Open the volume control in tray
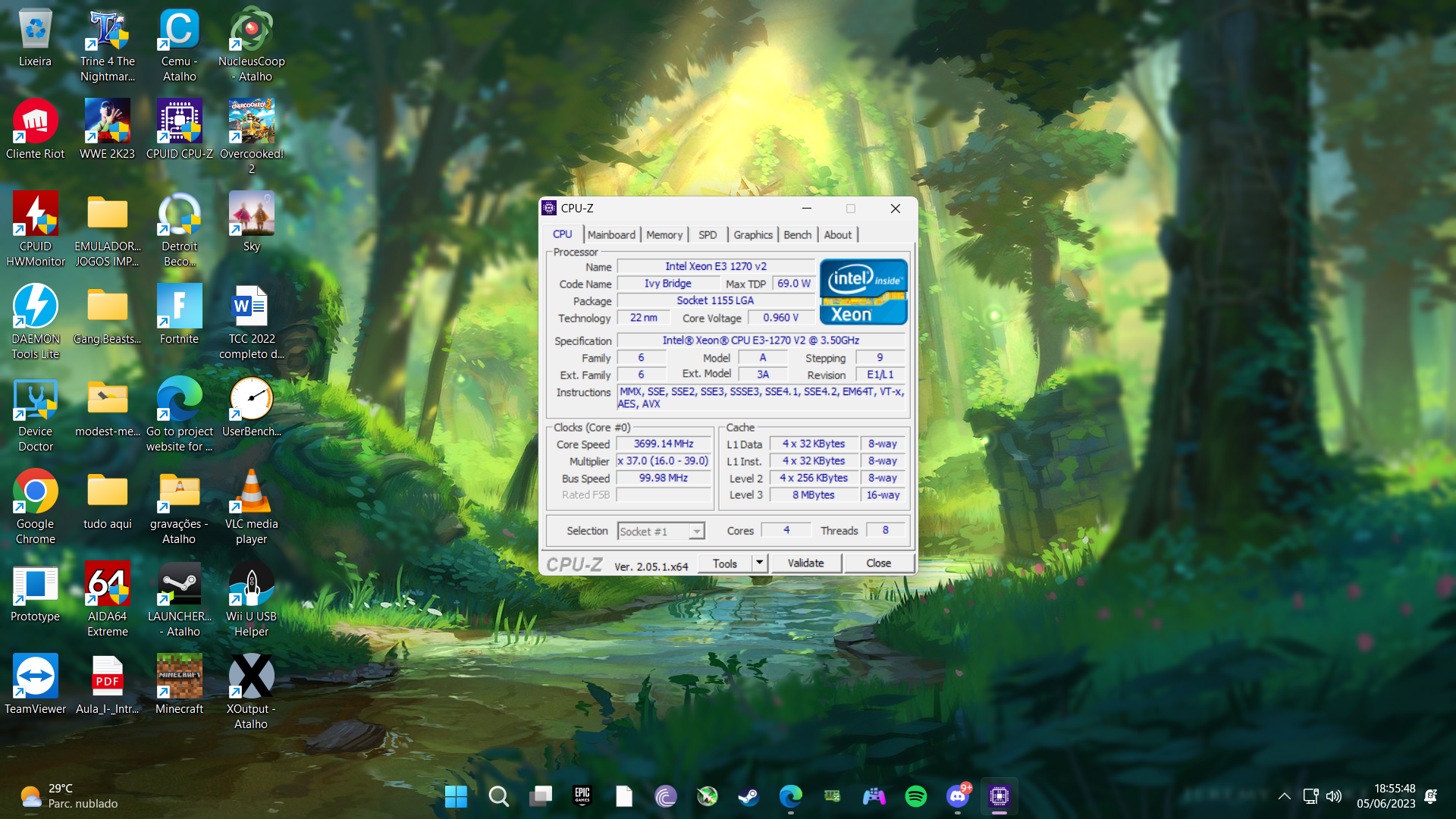The height and width of the screenshot is (819, 1456). click(x=1334, y=796)
